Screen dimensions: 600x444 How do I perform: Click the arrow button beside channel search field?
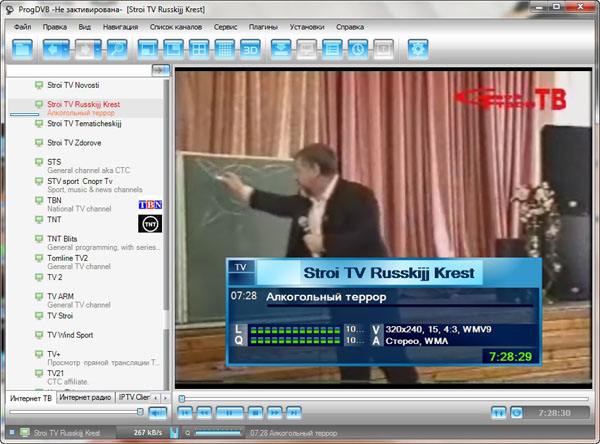pyautogui.click(x=159, y=71)
